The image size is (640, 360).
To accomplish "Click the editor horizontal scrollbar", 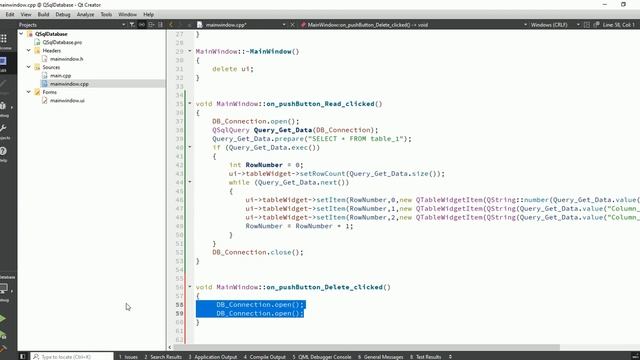I will (x=367, y=347).
